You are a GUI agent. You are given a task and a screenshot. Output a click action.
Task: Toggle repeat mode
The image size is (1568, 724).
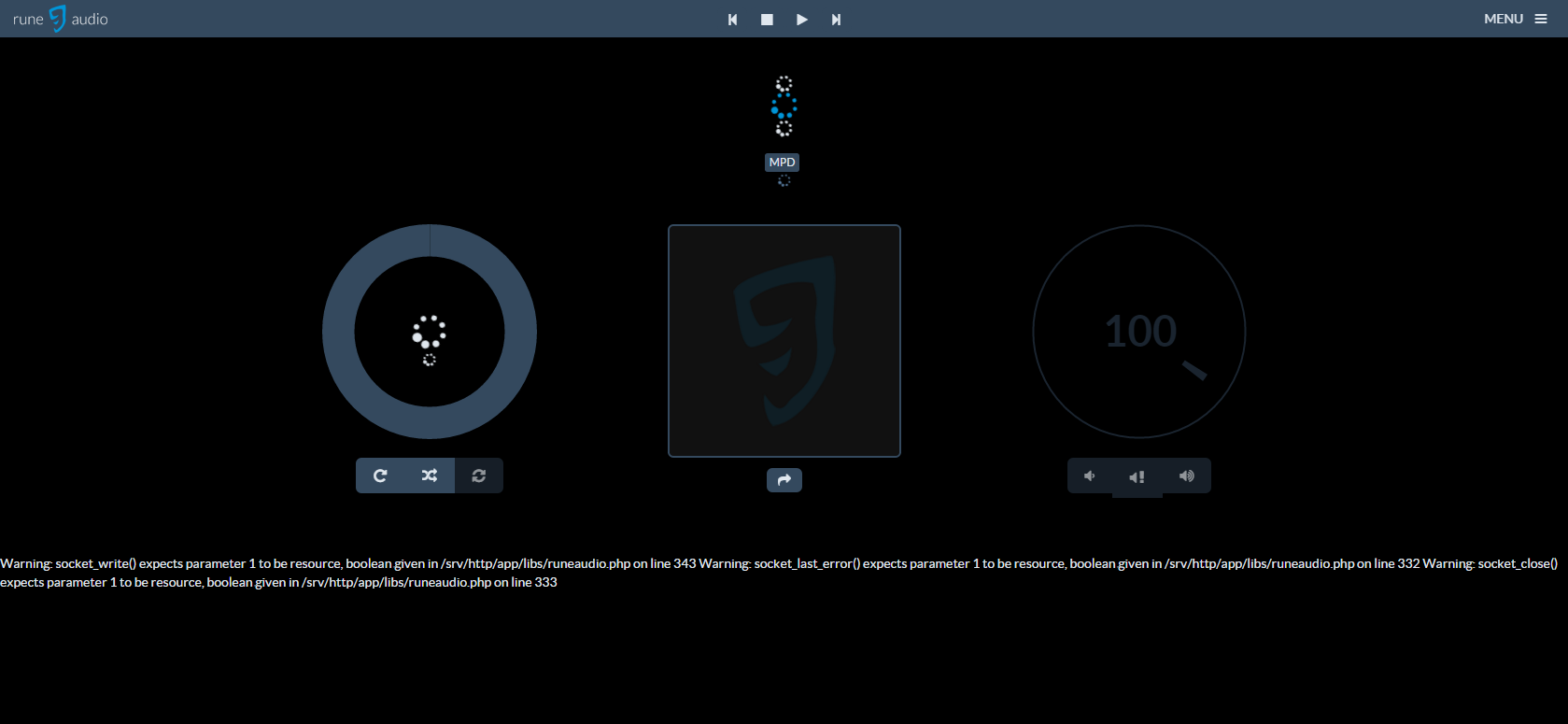380,476
